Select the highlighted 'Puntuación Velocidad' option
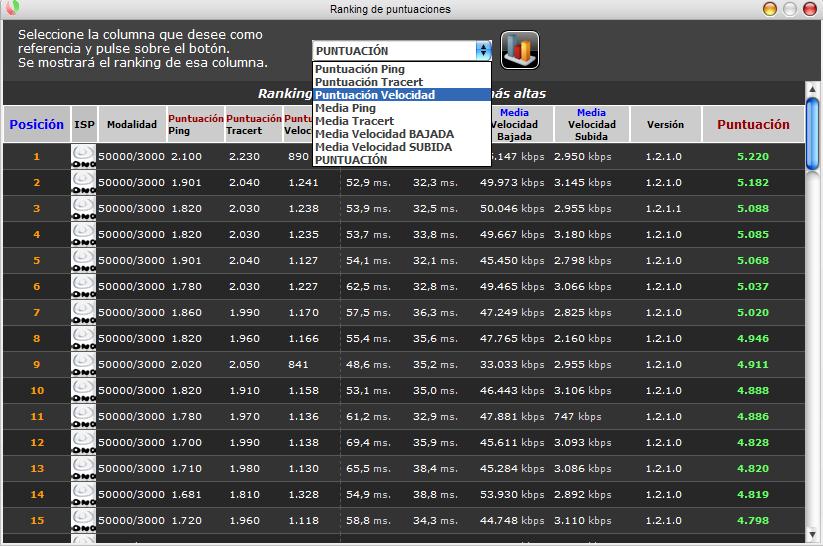823x546 pixels. pyautogui.click(x=374, y=95)
